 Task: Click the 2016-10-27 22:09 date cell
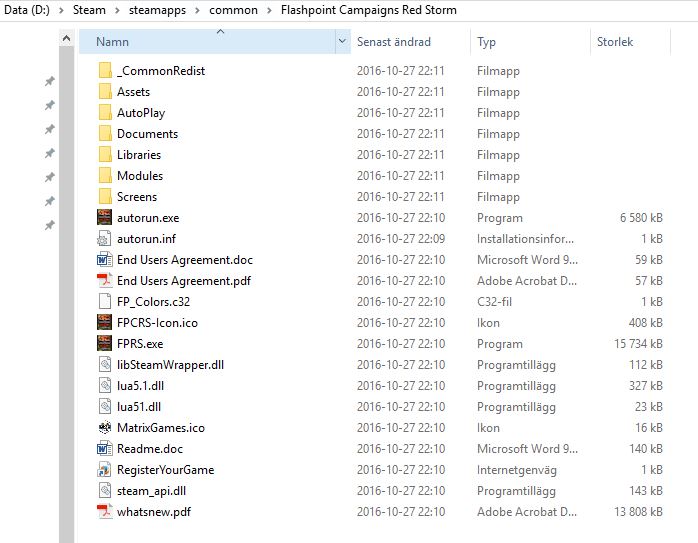pyautogui.click(x=401, y=239)
